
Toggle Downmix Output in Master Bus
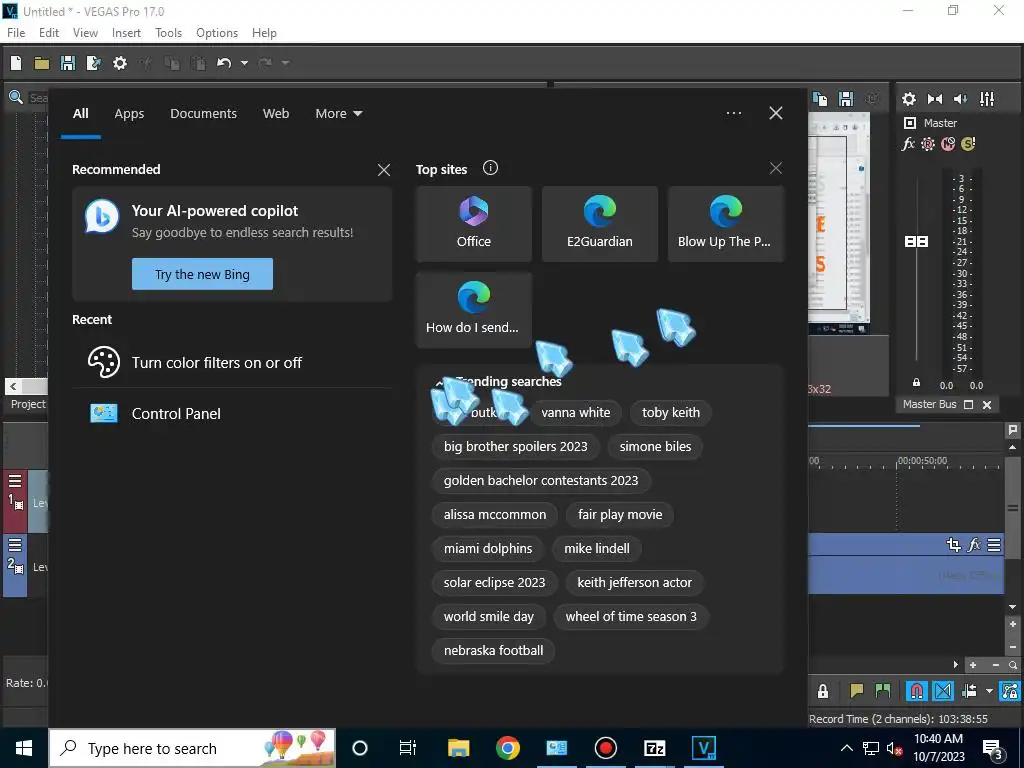tap(935, 99)
